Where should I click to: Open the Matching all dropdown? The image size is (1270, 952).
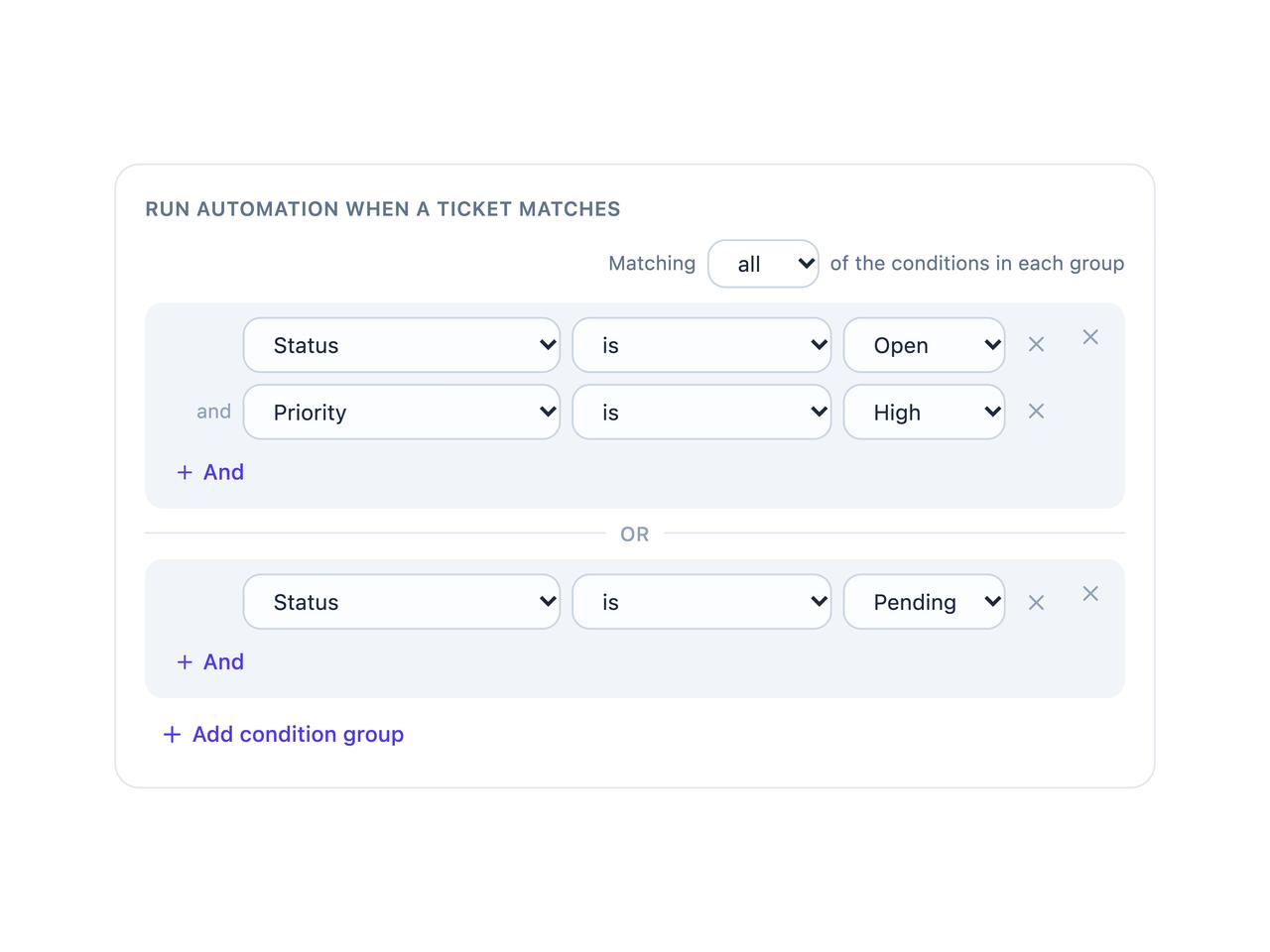[x=763, y=264]
